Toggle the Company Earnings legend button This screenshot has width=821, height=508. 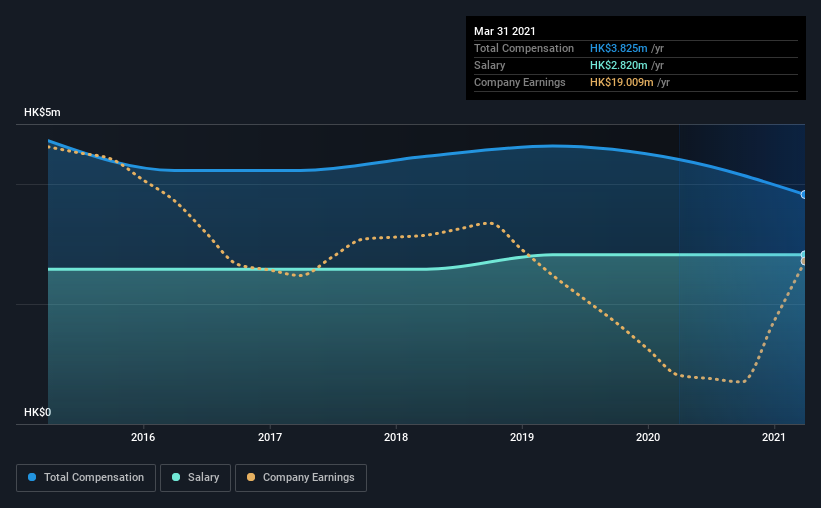click(x=301, y=478)
